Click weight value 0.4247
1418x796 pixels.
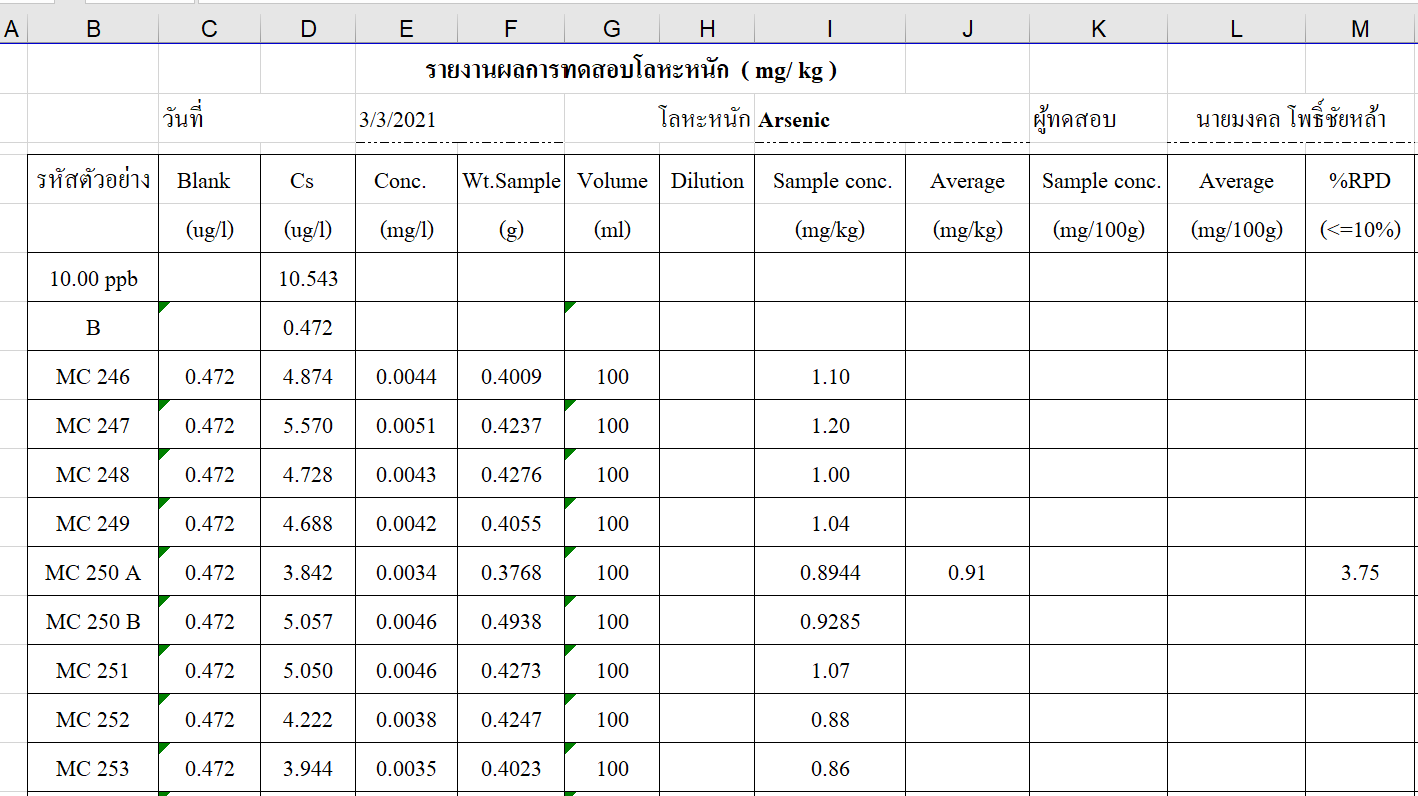511,719
